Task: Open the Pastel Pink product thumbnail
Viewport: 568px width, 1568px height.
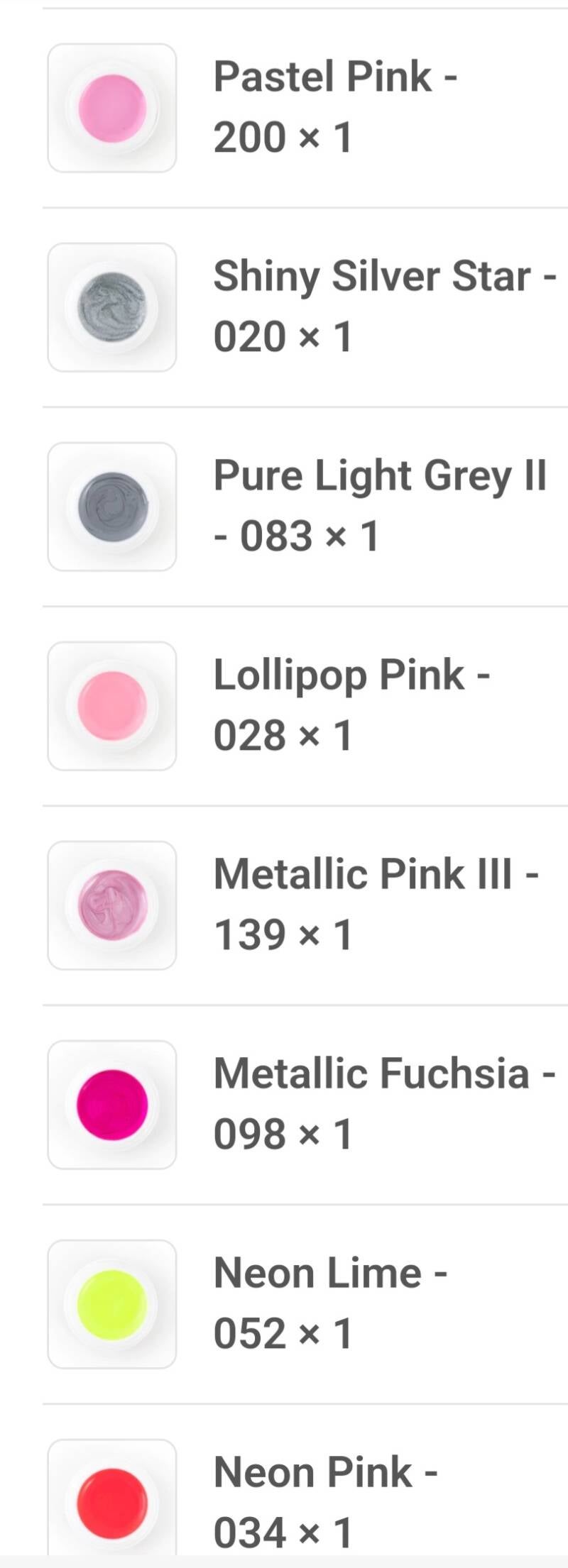Action: point(112,108)
